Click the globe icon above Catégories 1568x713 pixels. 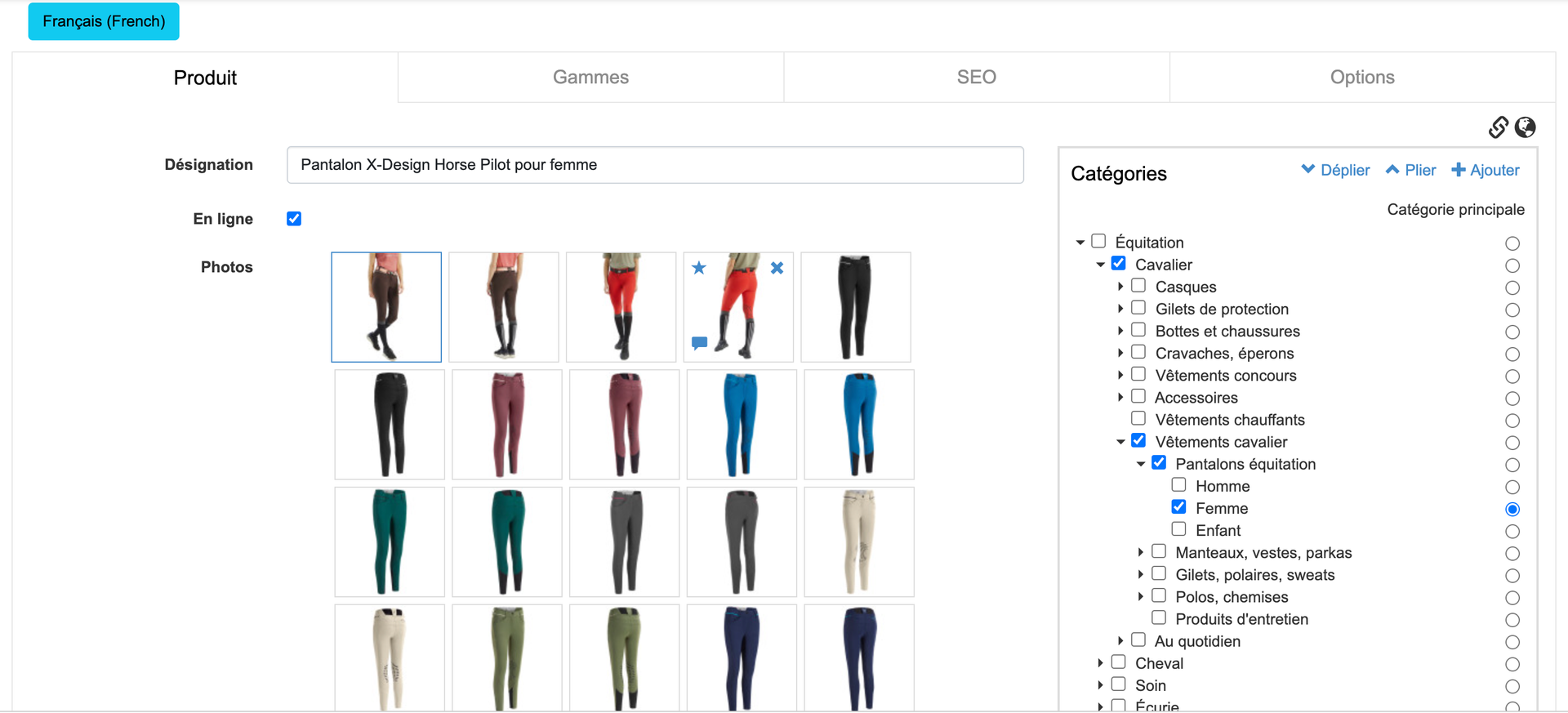pos(1525,127)
